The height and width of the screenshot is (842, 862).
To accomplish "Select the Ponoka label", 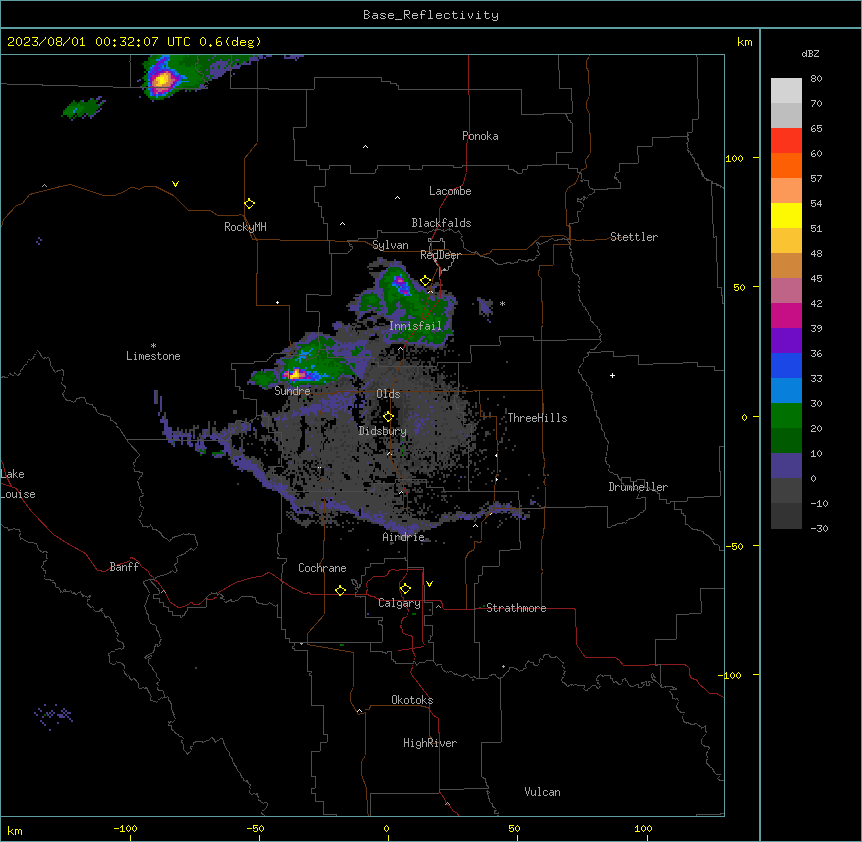I will tap(480, 136).
